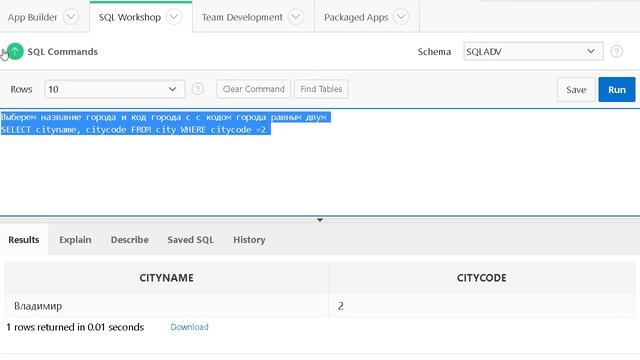This screenshot has width=640, height=360.
Task: Switch to the Saved SQL tab
Action: (x=190, y=240)
